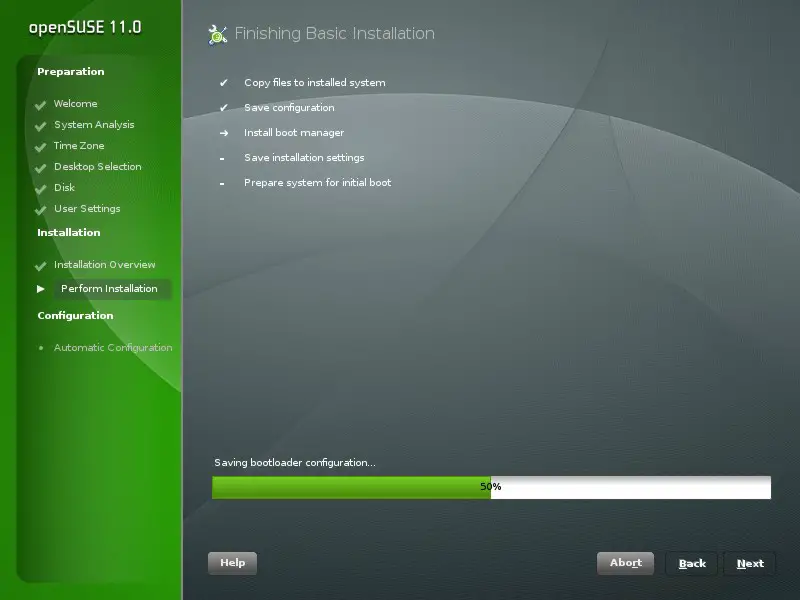Click the Preparation section heading
The height and width of the screenshot is (600, 800).
pos(71,72)
